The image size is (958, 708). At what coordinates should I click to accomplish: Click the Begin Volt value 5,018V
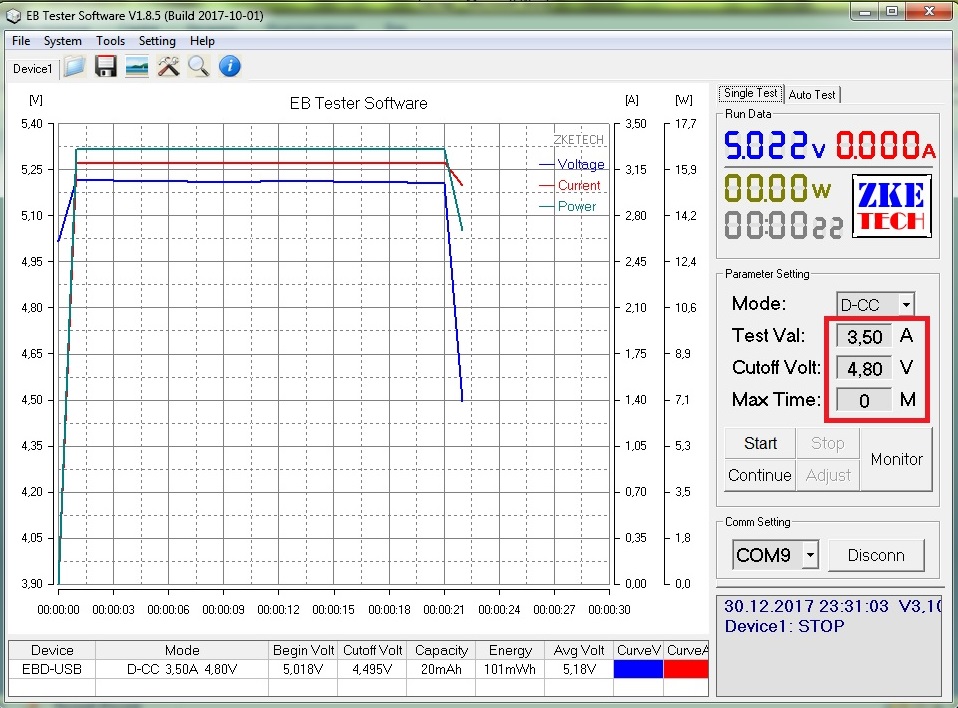pyautogui.click(x=303, y=669)
